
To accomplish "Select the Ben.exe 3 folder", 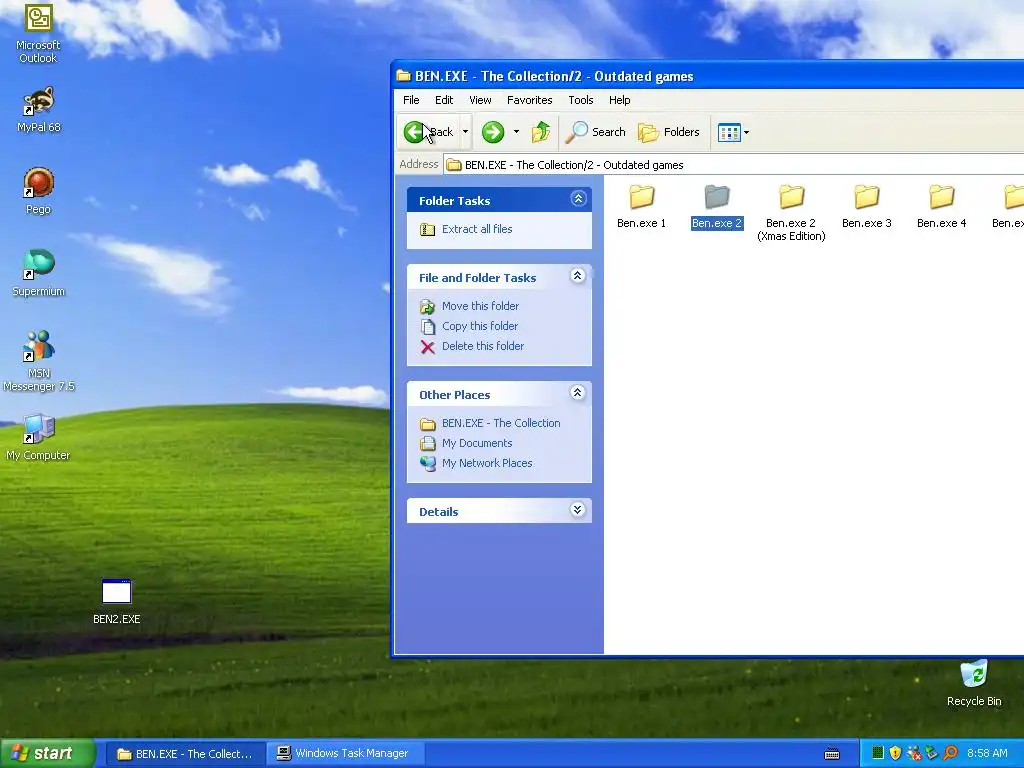I will point(867,206).
